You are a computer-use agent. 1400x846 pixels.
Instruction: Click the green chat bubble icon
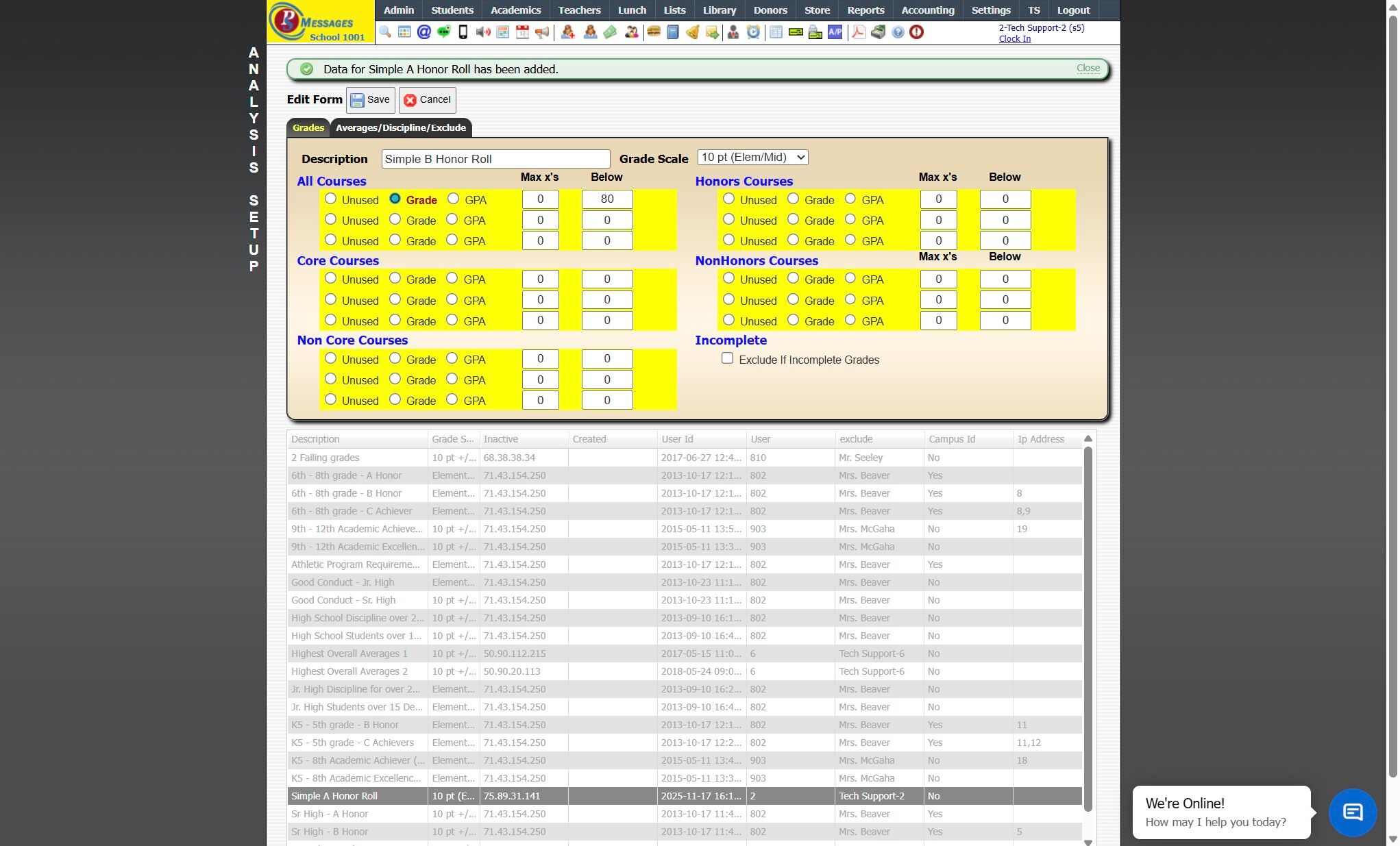[443, 32]
